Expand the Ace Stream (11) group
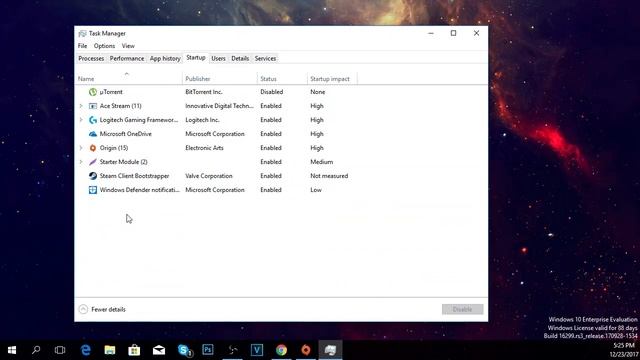640x360 pixels. [x=81, y=106]
